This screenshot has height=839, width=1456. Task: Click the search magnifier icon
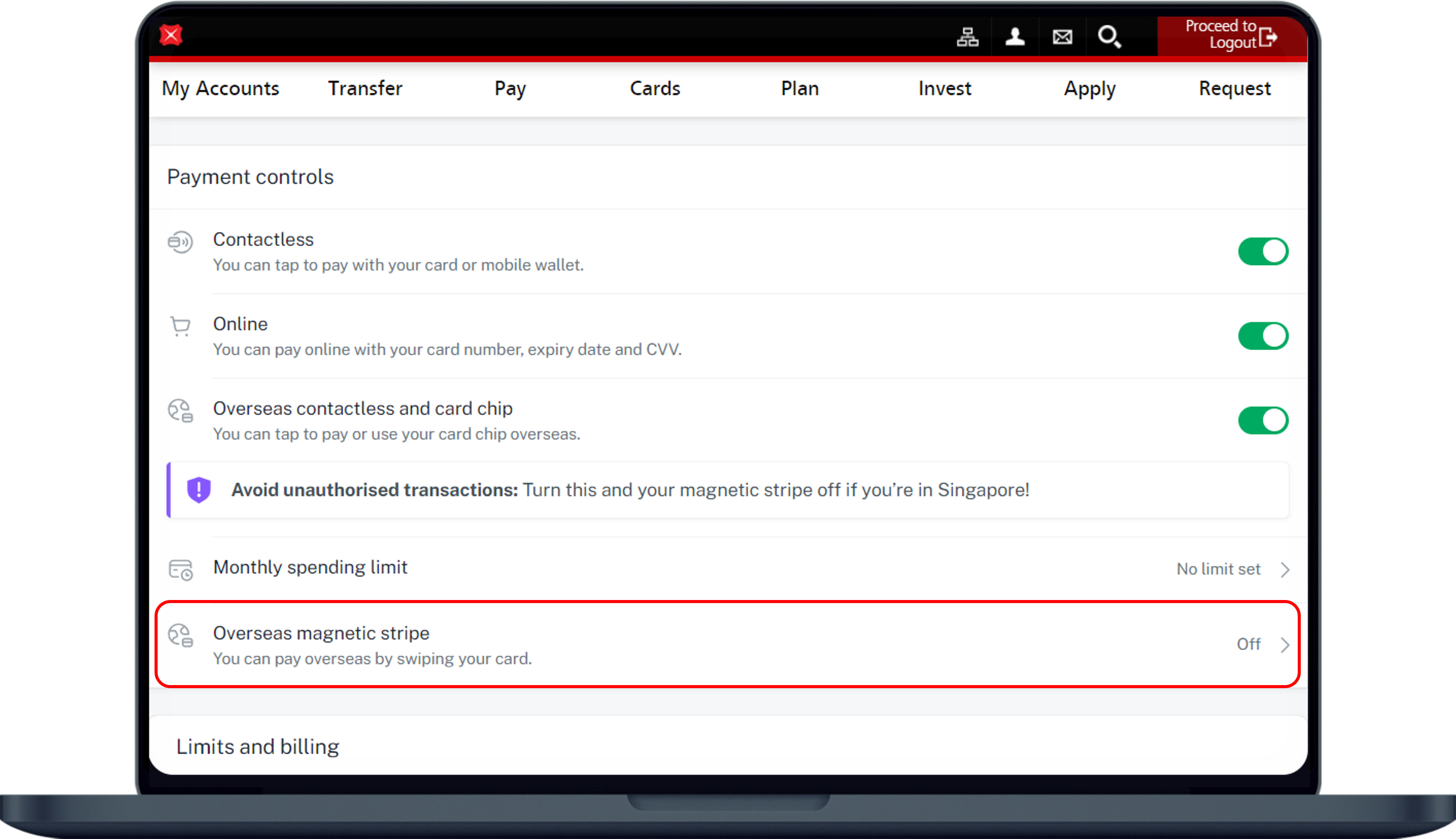(x=1109, y=37)
